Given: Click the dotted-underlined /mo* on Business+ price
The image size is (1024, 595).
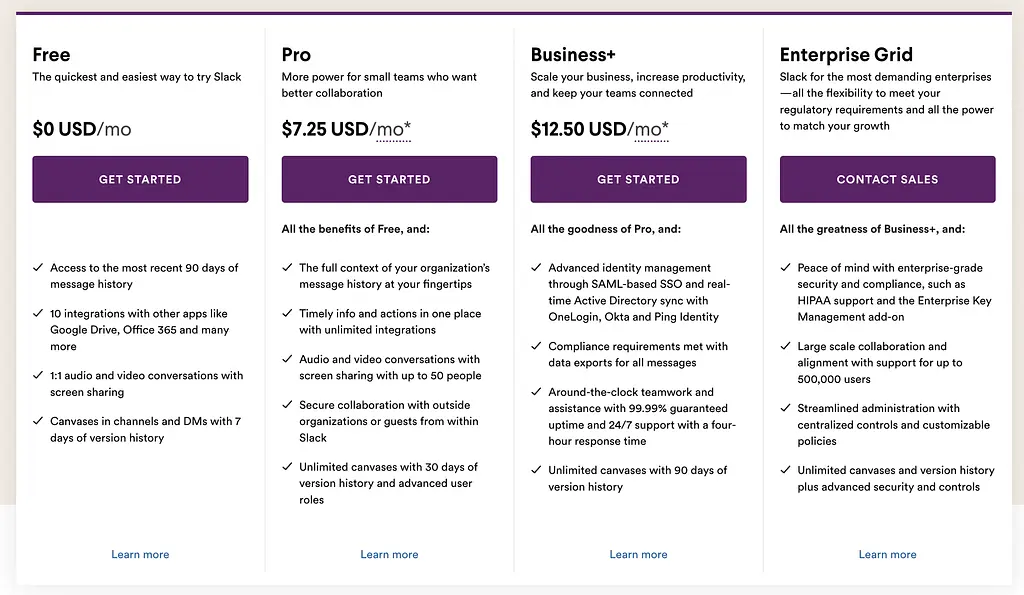Looking at the screenshot, I should coord(650,129).
